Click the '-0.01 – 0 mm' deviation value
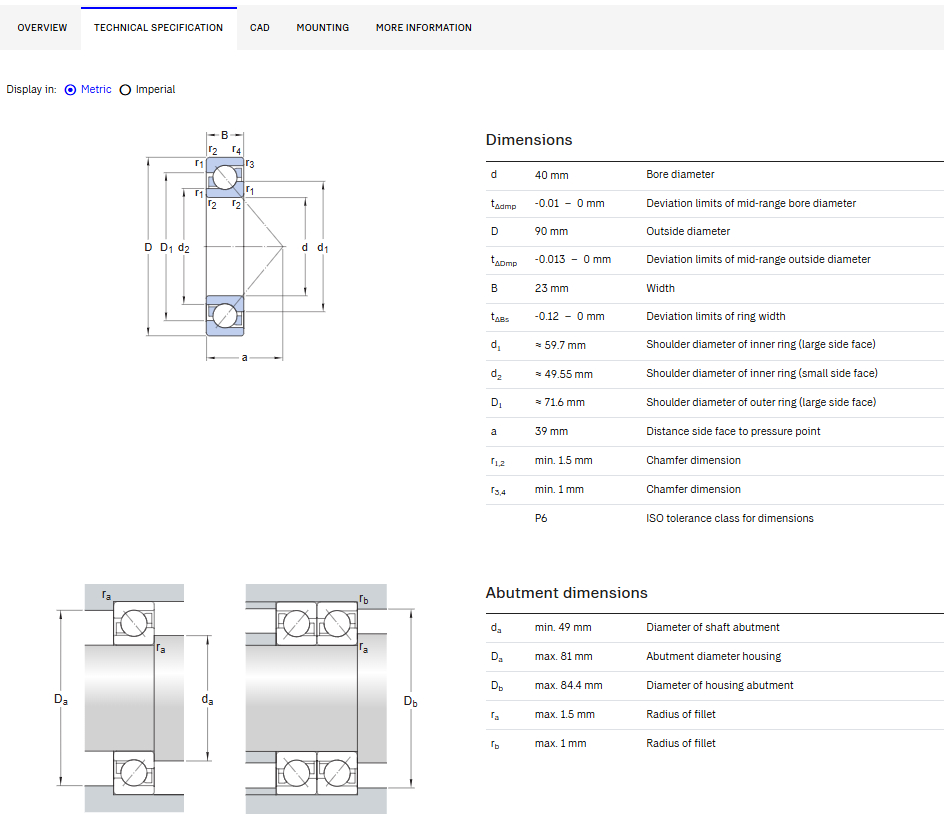944x822 pixels. 570,204
